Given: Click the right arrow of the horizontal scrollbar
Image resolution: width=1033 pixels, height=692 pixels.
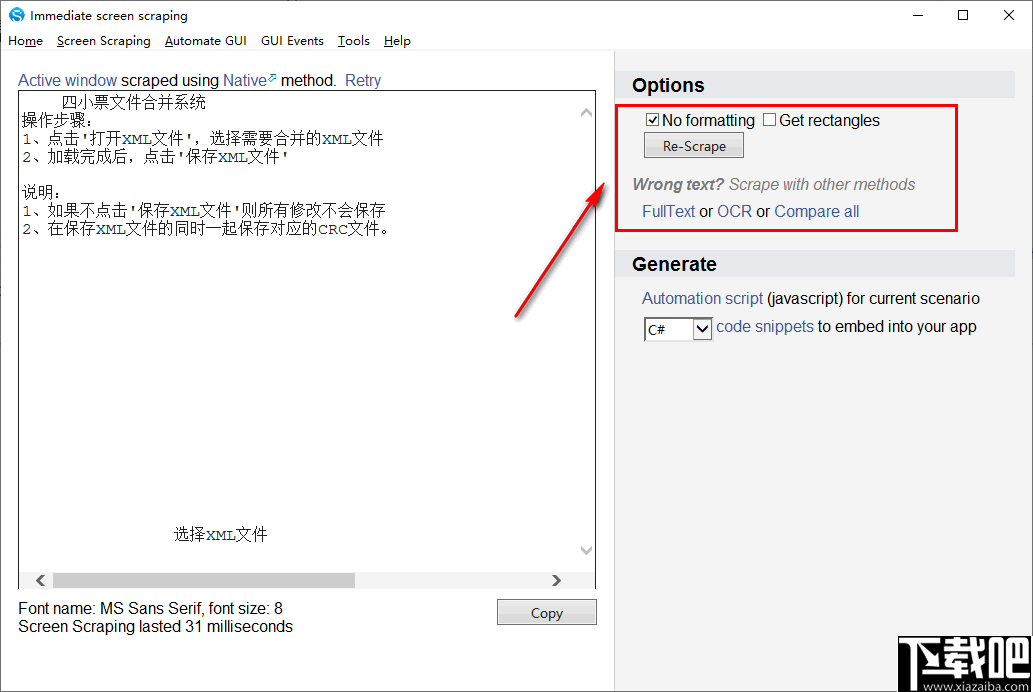Looking at the screenshot, I should [x=557, y=580].
